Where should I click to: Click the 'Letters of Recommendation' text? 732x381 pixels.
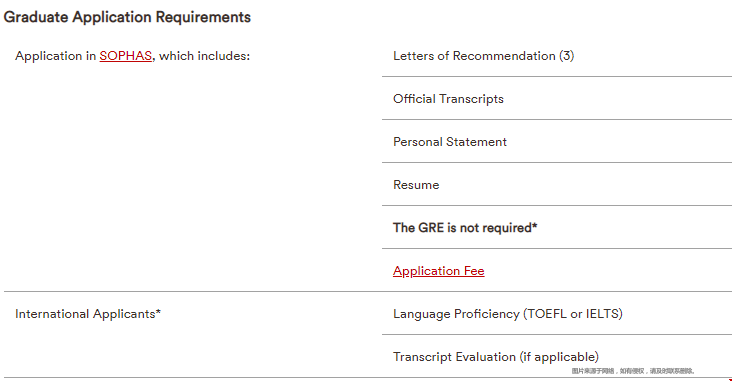click(x=474, y=56)
